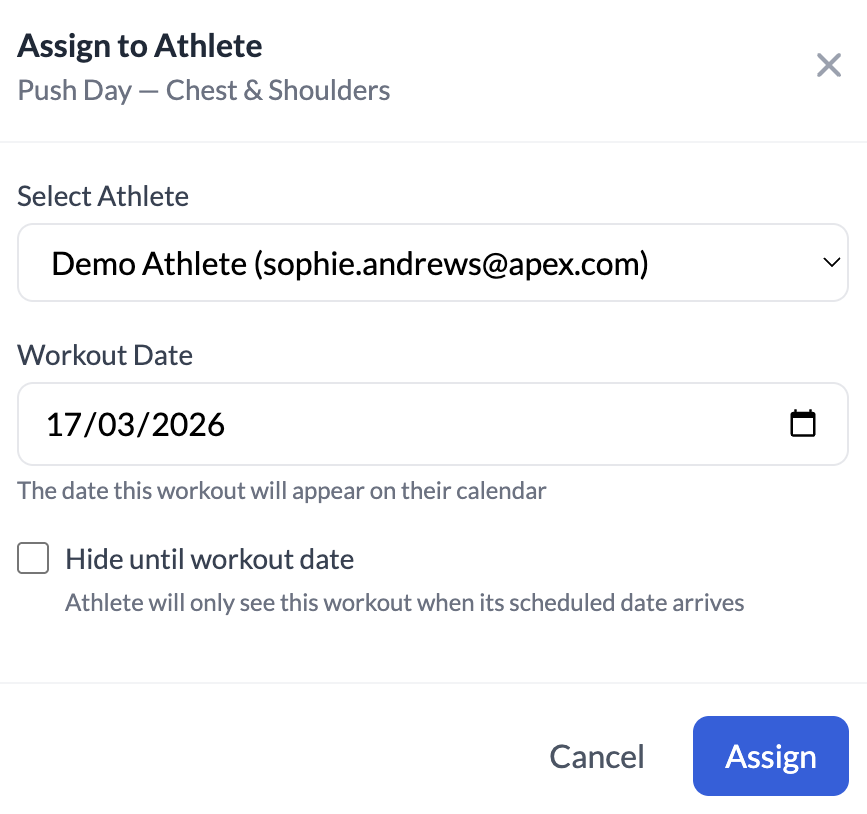Click the calendar glyph inside the date box
This screenshot has width=867, height=814.
point(804,423)
